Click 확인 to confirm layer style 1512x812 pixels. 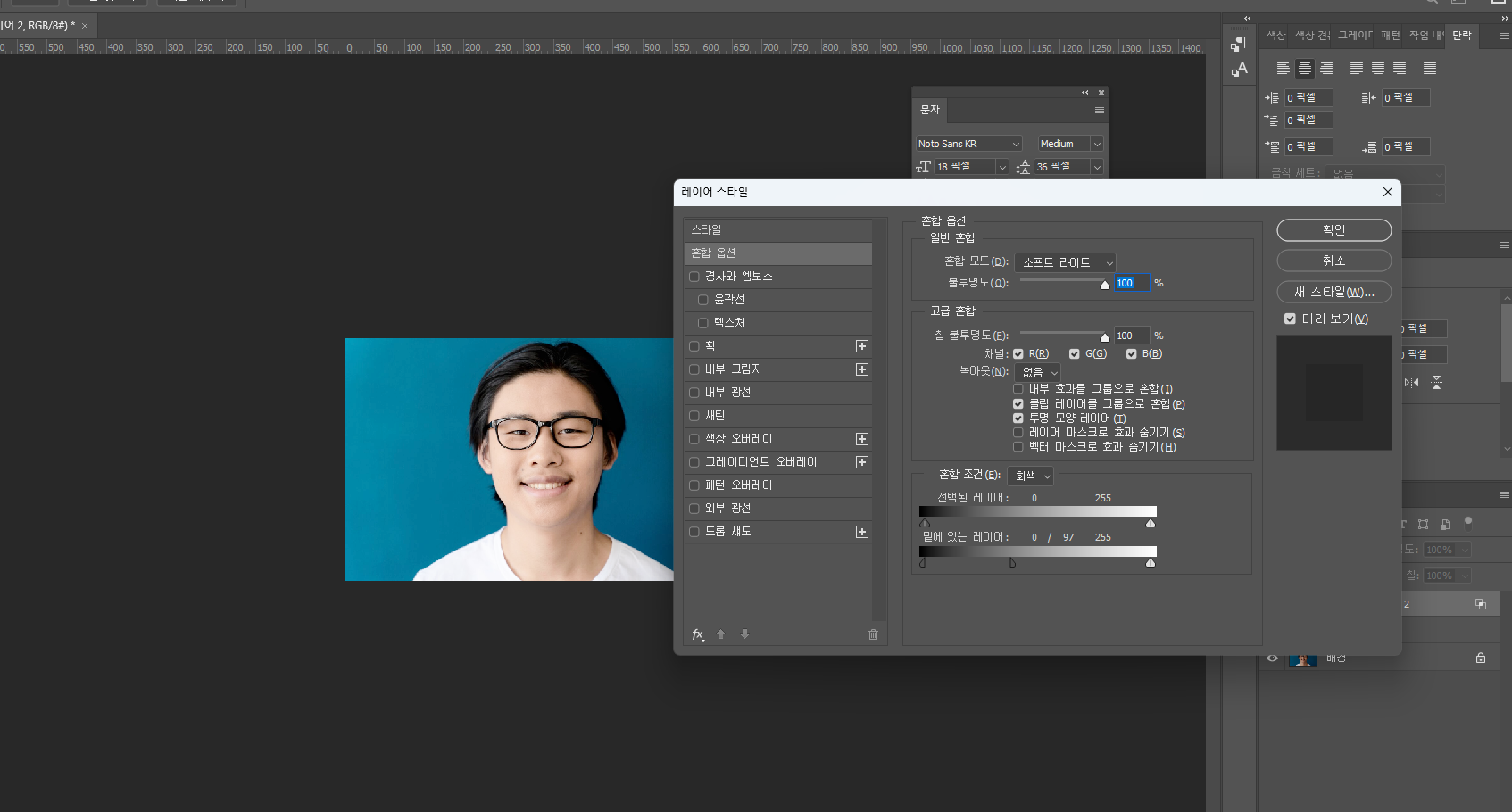[1334, 230]
